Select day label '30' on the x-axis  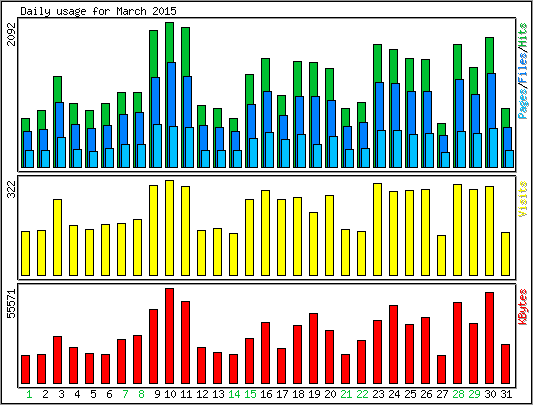(x=490, y=394)
